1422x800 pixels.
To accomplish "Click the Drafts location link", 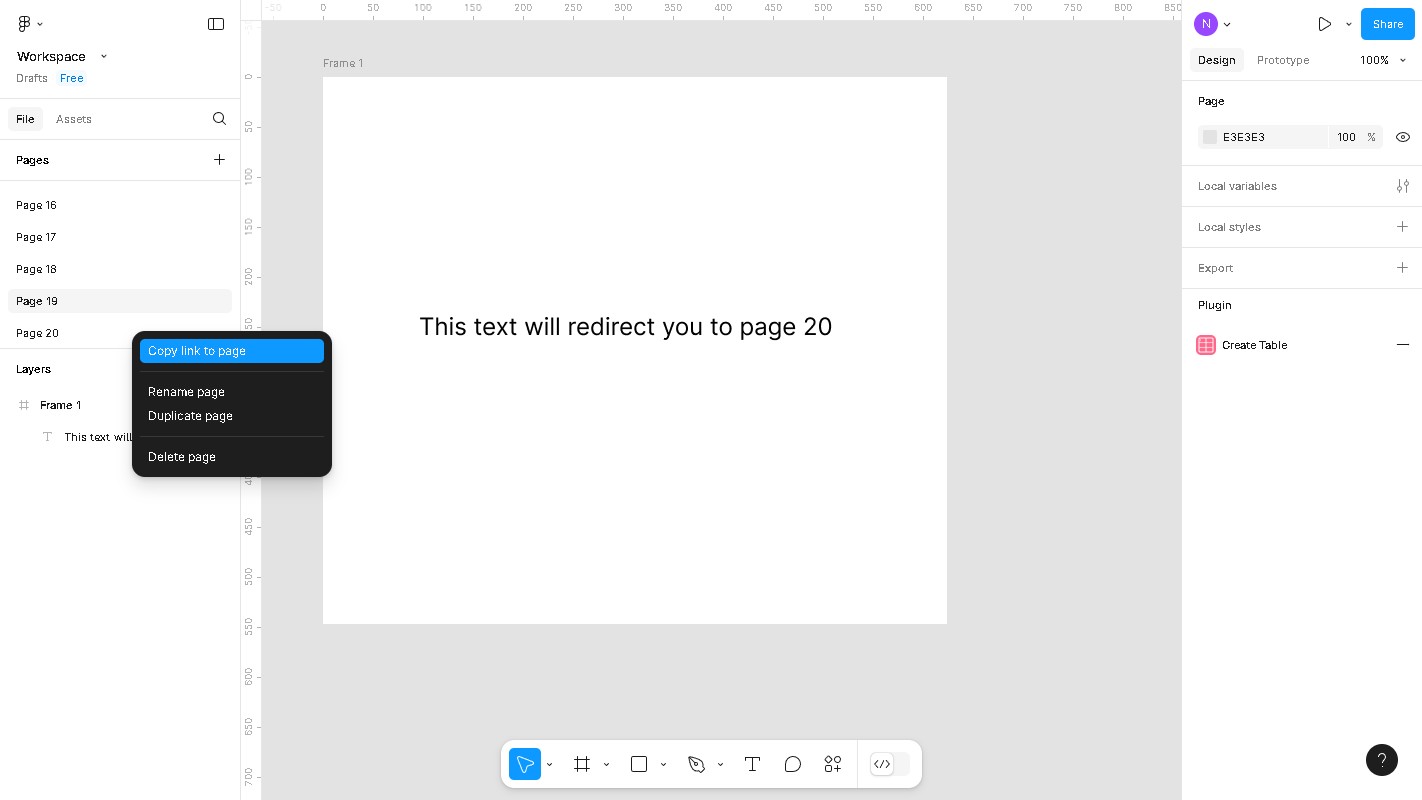I will [x=32, y=78].
